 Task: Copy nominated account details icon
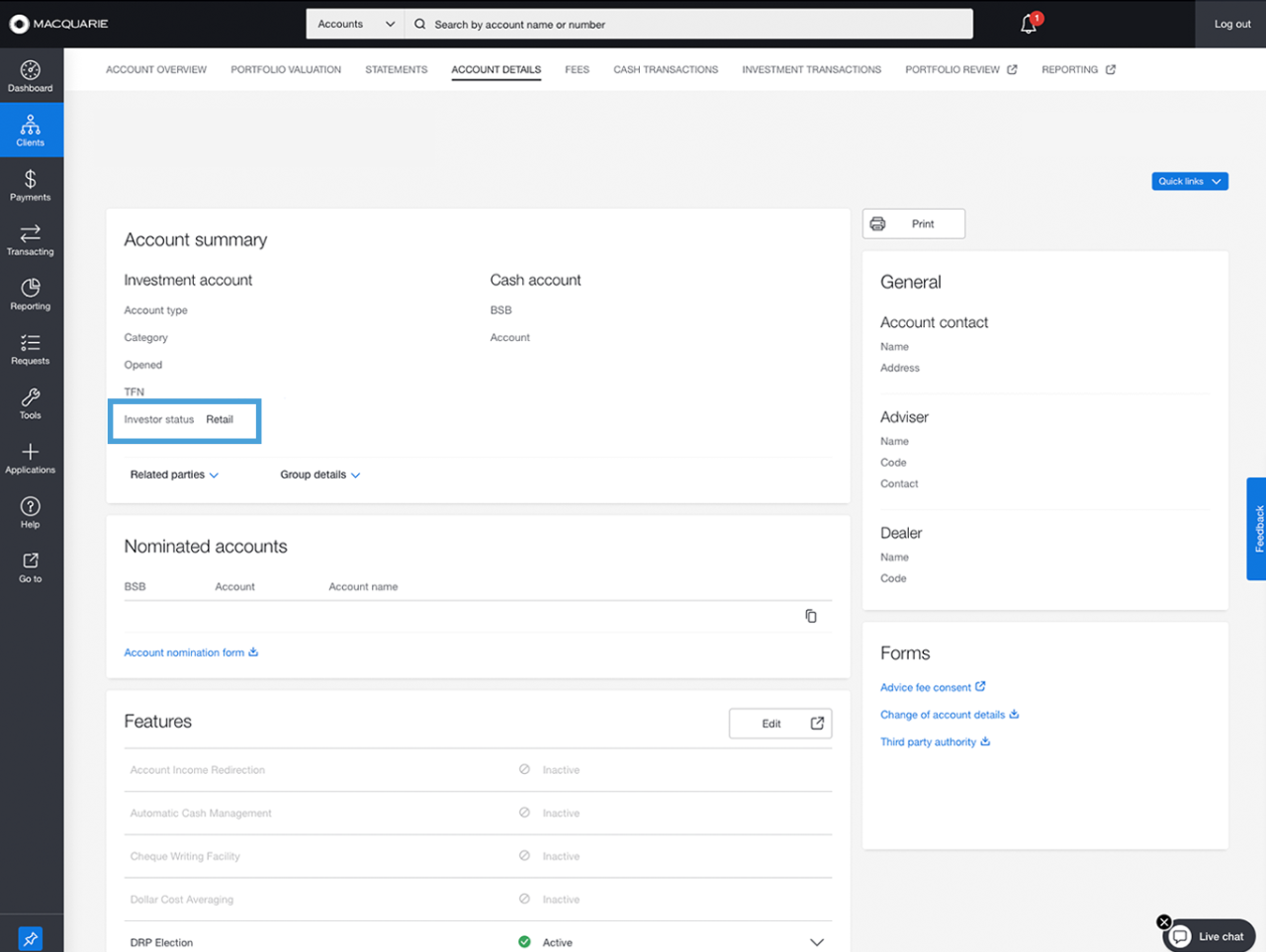click(811, 616)
